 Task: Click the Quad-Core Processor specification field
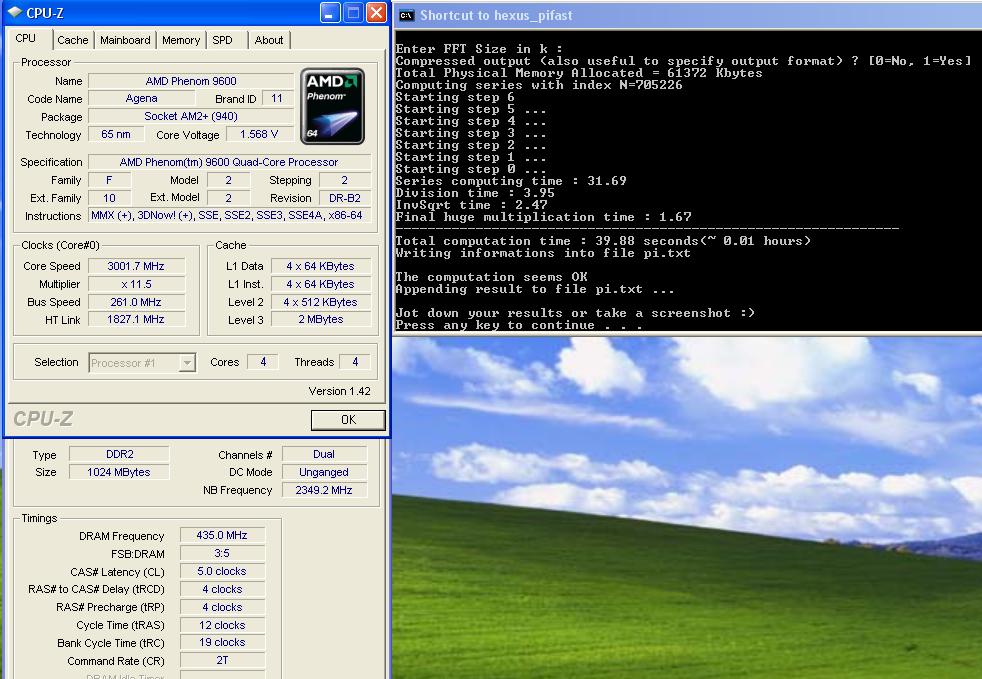tap(229, 162)
